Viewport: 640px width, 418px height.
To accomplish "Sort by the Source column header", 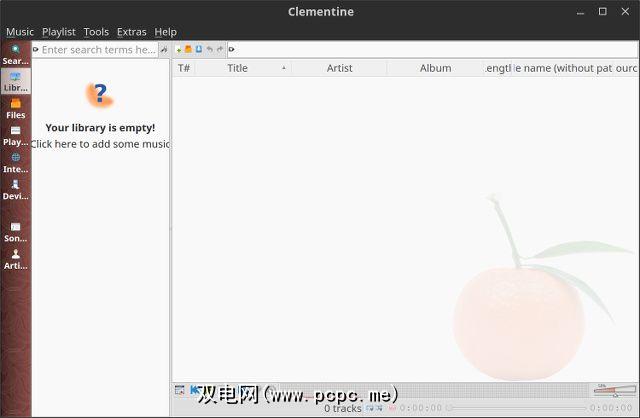I will tap(627, 68).
